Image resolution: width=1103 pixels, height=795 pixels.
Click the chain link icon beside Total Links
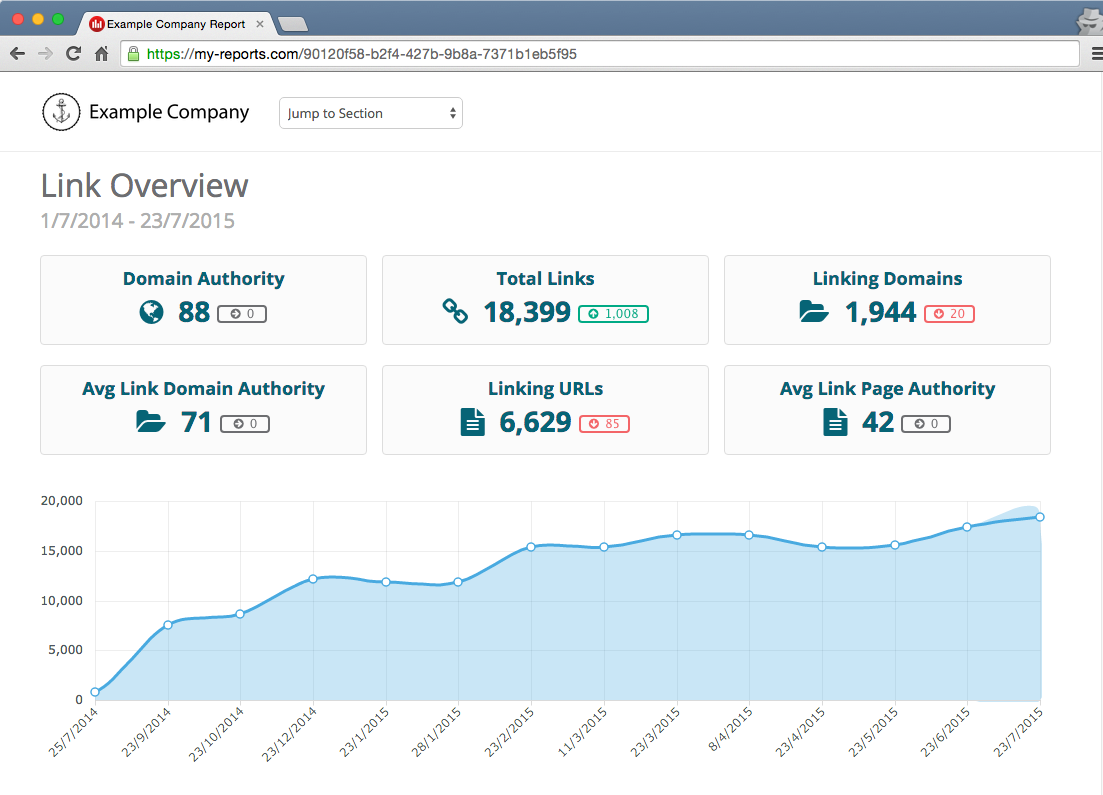coord(455,312)
